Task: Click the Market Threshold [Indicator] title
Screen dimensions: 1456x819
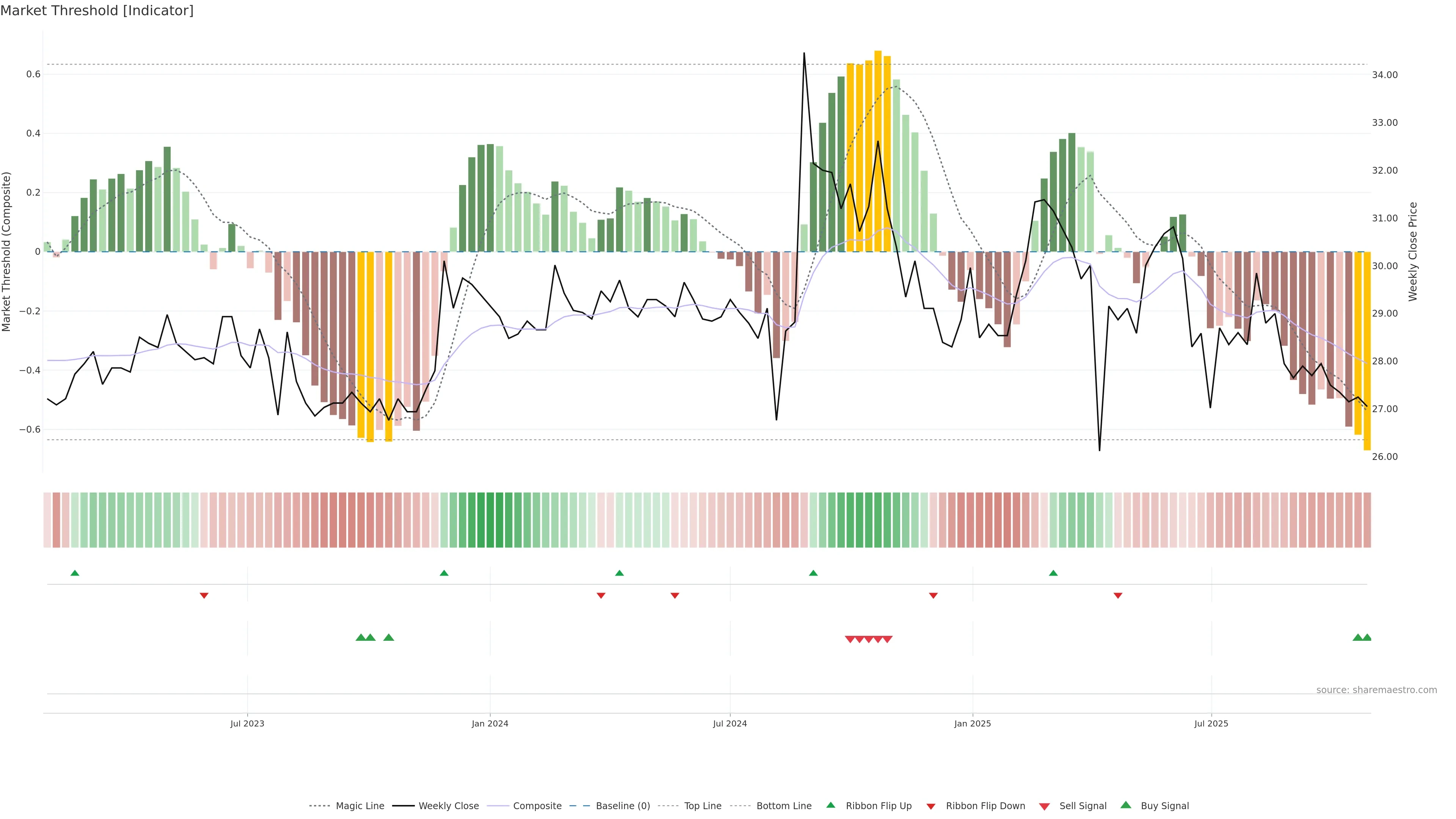Action: point(97,11)
